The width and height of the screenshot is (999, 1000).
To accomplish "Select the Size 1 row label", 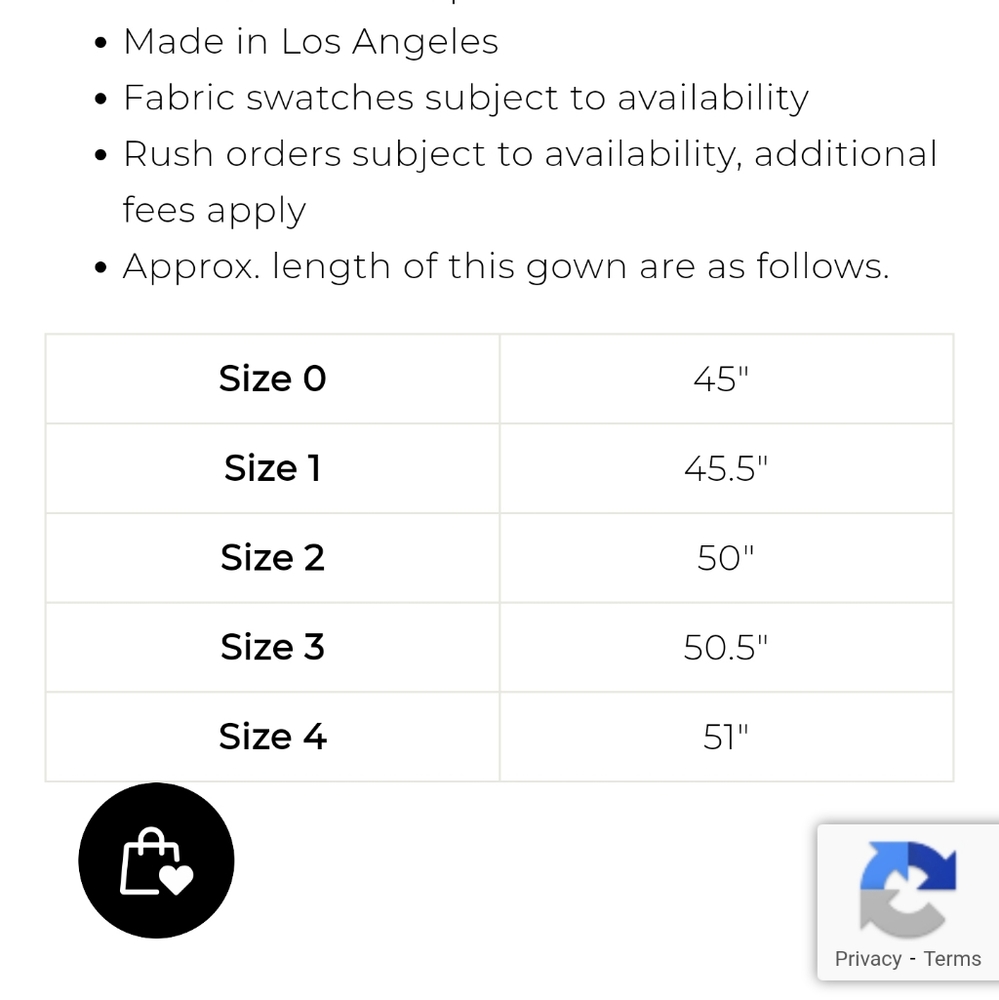I will 273,468.
